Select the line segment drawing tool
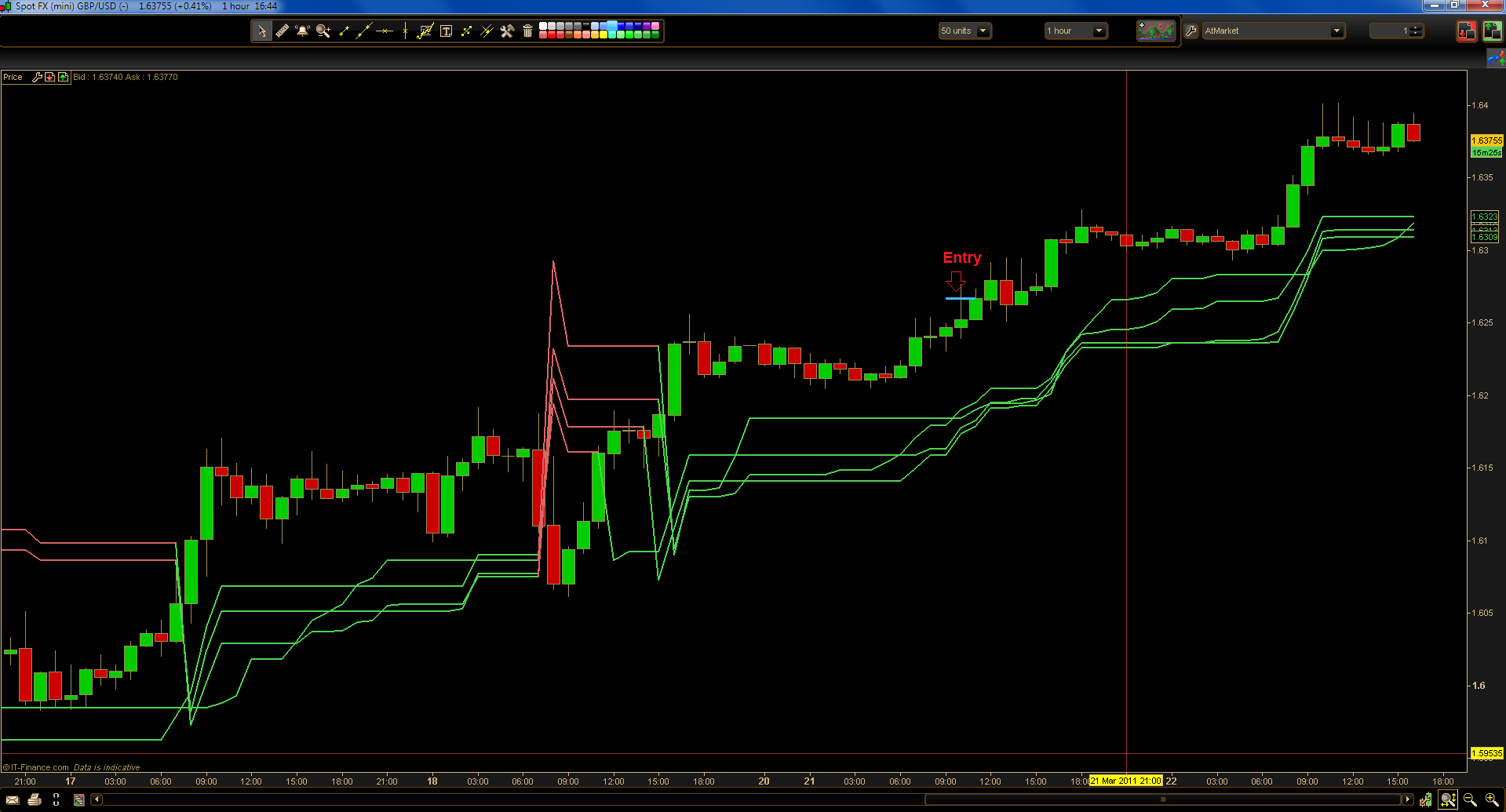 (x=344, y=31)
